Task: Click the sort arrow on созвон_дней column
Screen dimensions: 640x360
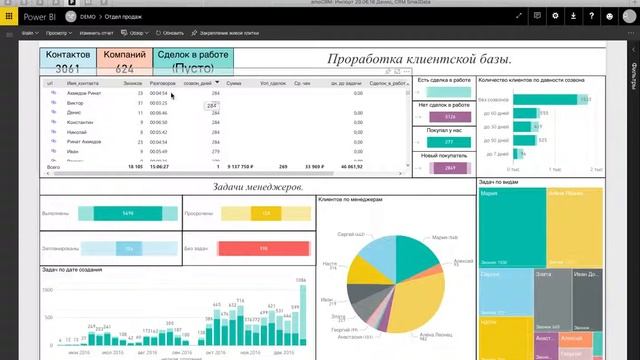Action: pyautogui.click(x=217, y=82)
